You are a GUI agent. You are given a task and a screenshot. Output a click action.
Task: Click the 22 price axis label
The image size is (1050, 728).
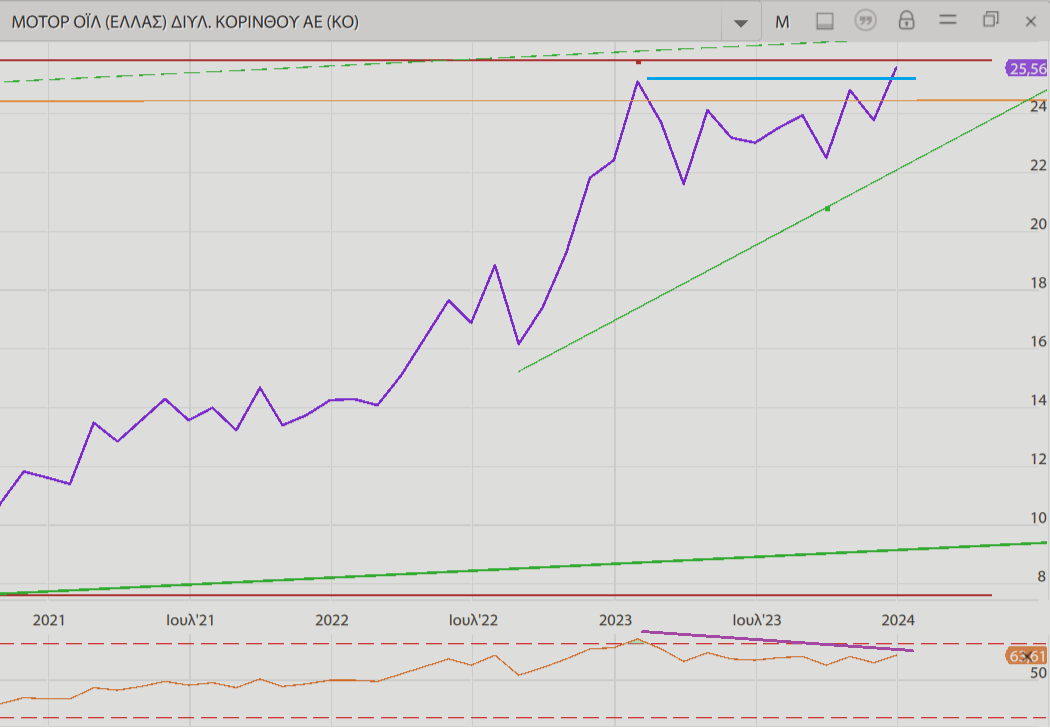point(1038,165)
